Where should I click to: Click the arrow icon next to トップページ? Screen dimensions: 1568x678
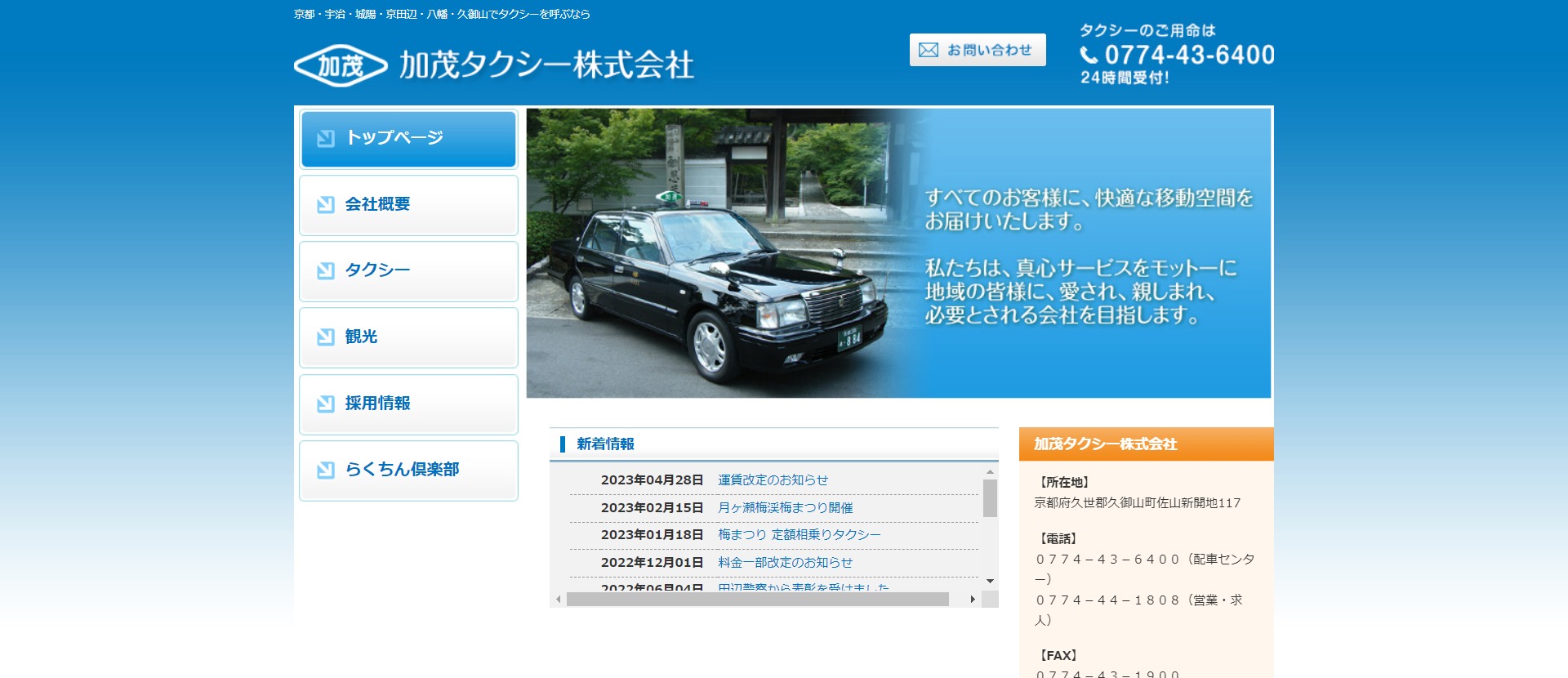click(x=326, y=138)
